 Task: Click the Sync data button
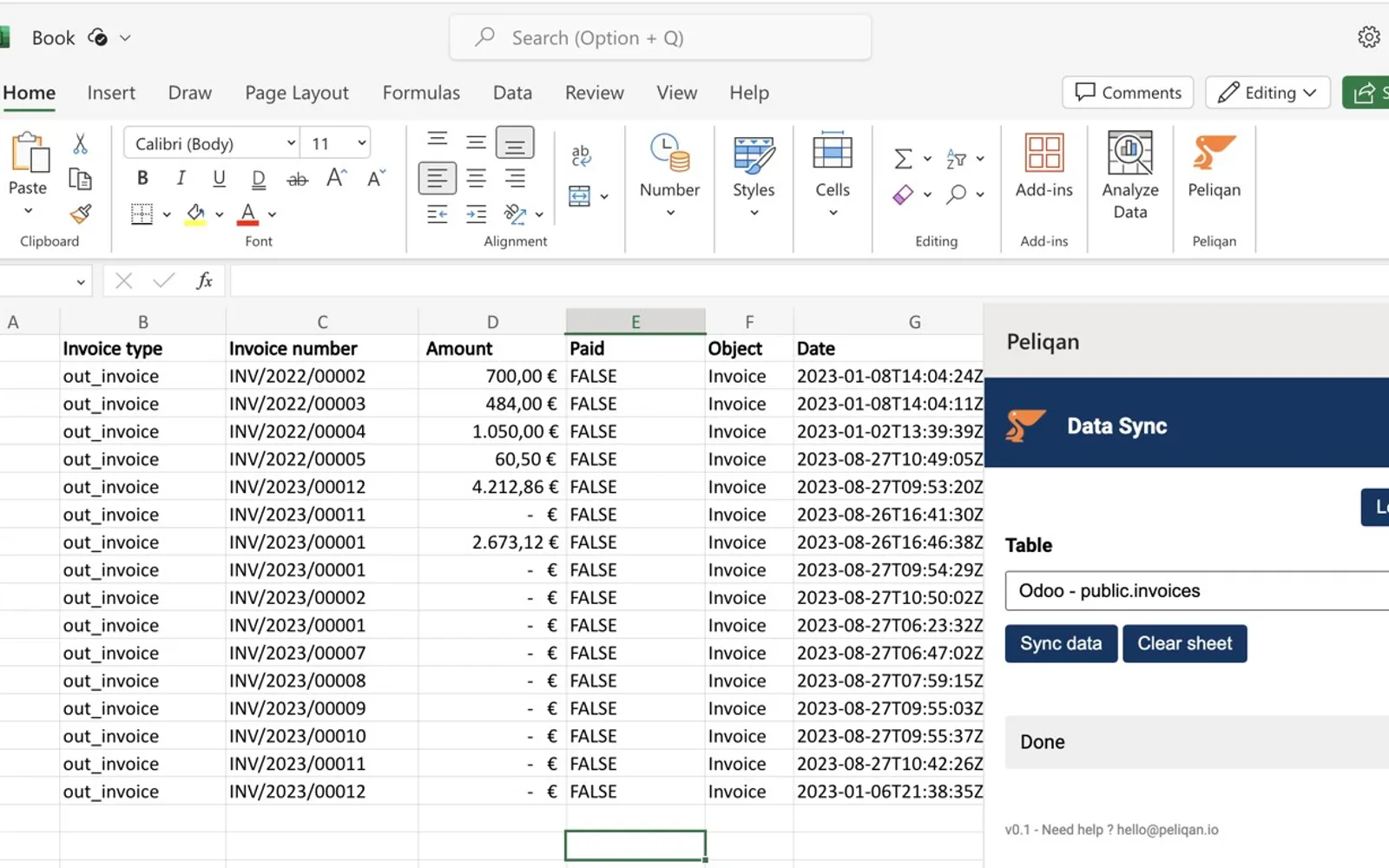(1061, 644)
